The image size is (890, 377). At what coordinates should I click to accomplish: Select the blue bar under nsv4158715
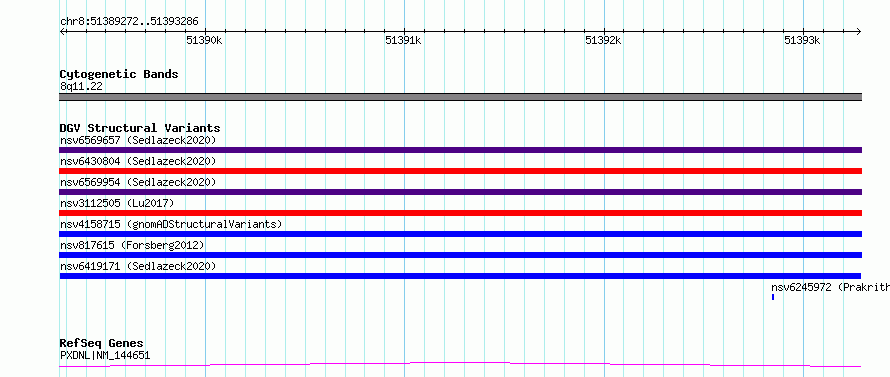pyautogui.click(x=461, y=234)
